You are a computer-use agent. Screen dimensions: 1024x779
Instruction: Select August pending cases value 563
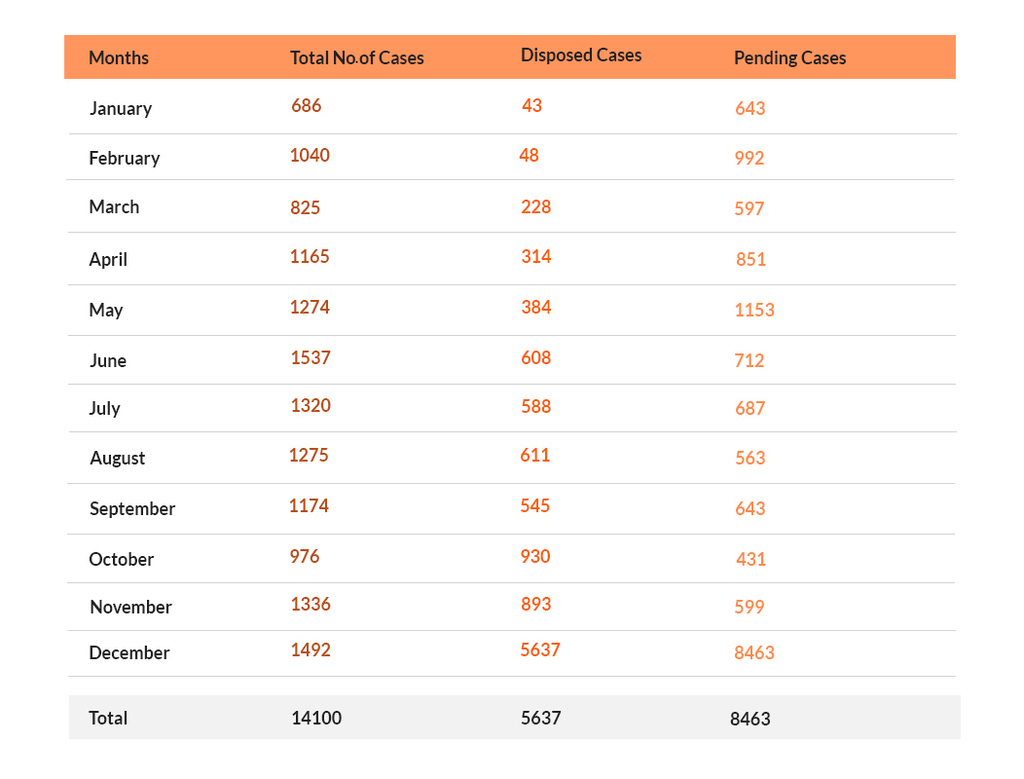click(x=750, y=458)
